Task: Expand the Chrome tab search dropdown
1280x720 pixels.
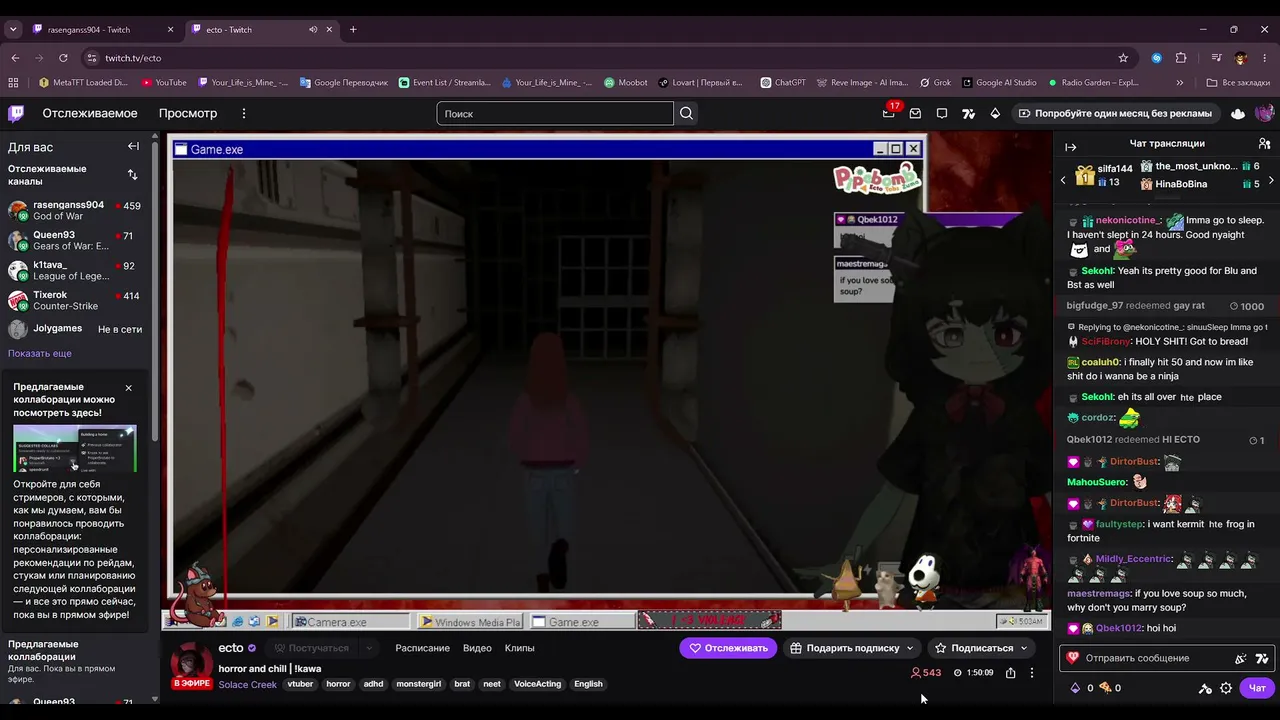Action: tap(13, 30)
